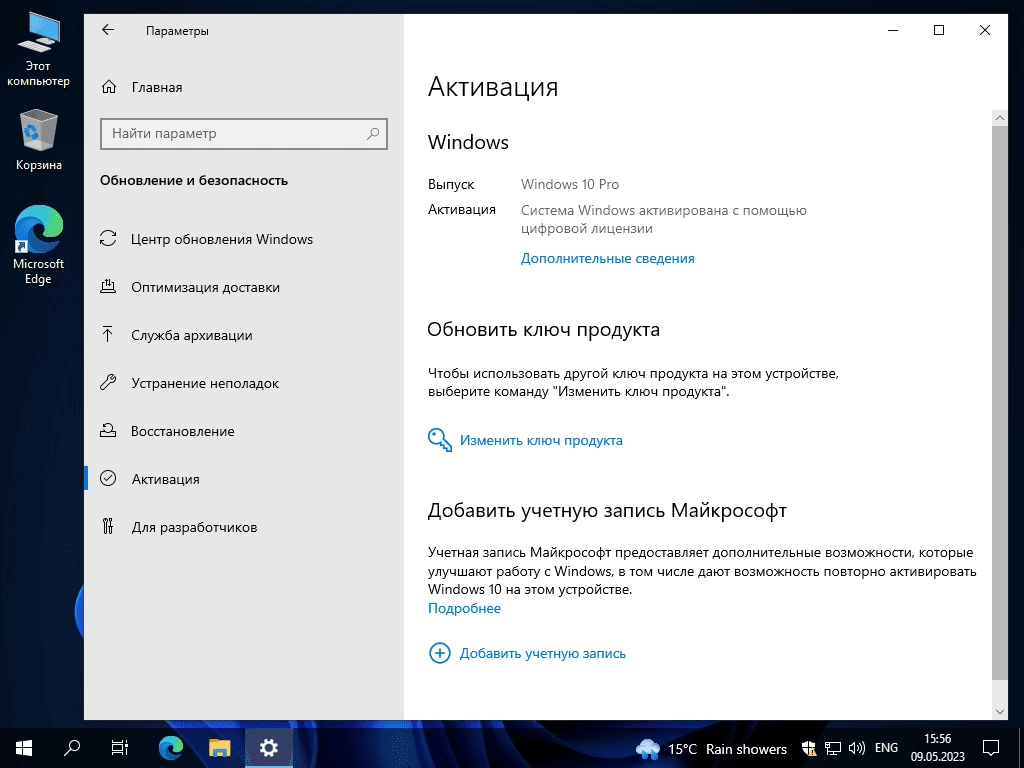
Task: Open the Windows Start menu
Action: 24,748
